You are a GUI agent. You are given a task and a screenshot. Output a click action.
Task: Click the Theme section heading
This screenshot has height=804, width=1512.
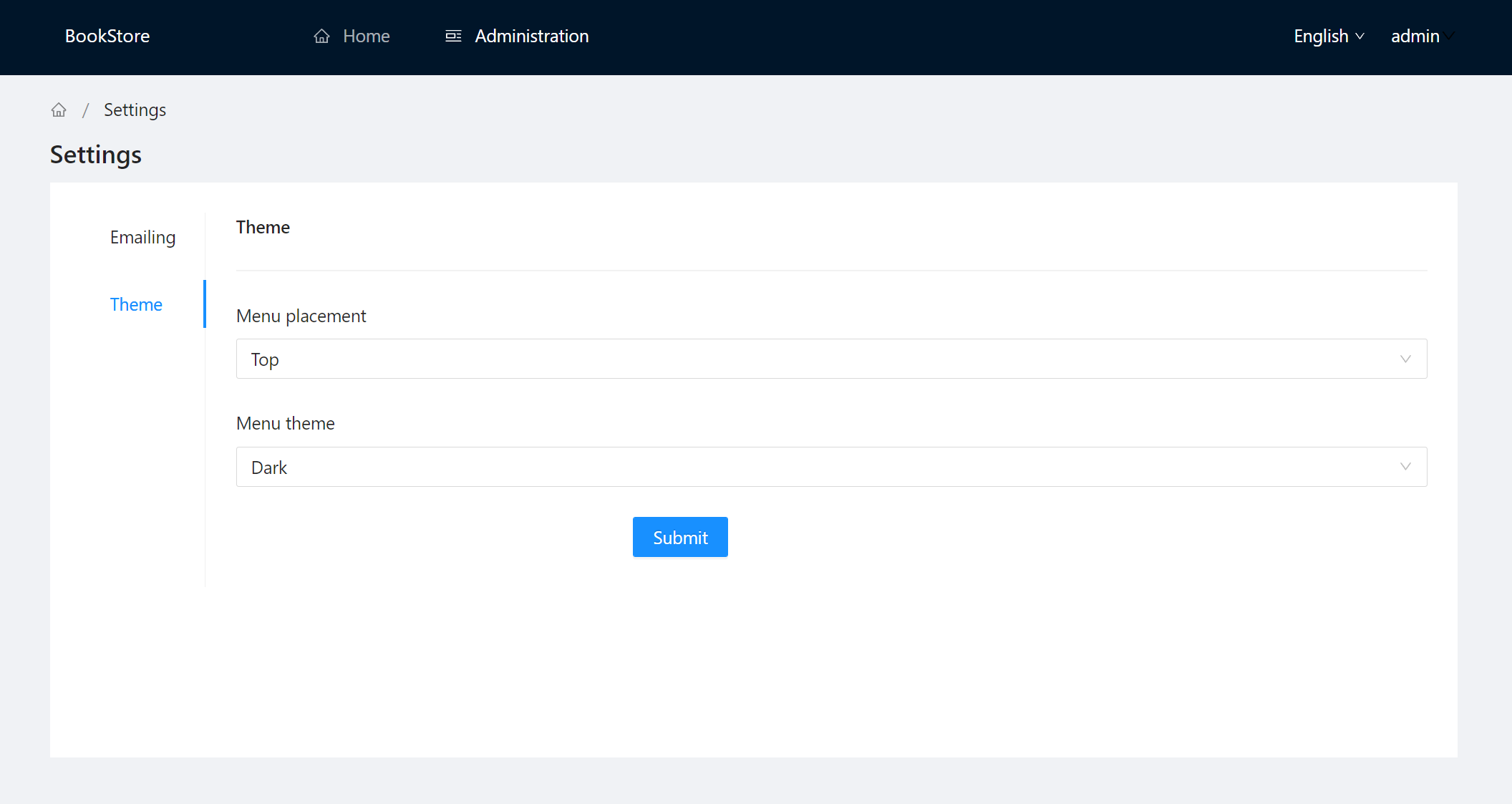point(263,227)
